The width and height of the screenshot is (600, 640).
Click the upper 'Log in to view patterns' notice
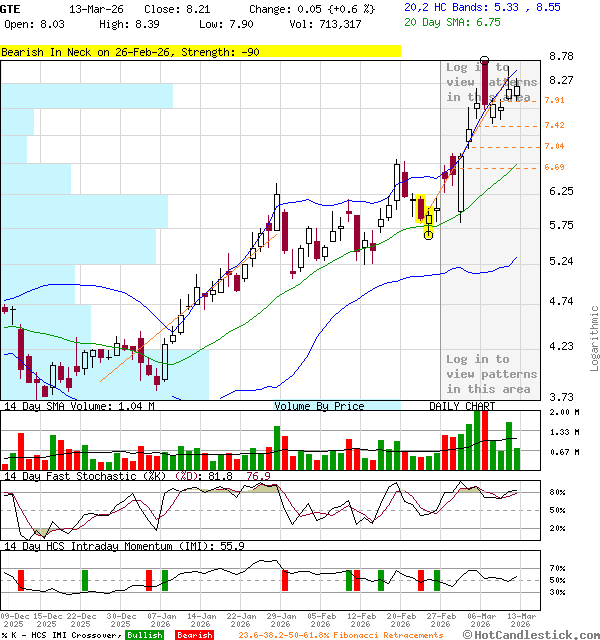pyautogui.click(x=491, y=82)
